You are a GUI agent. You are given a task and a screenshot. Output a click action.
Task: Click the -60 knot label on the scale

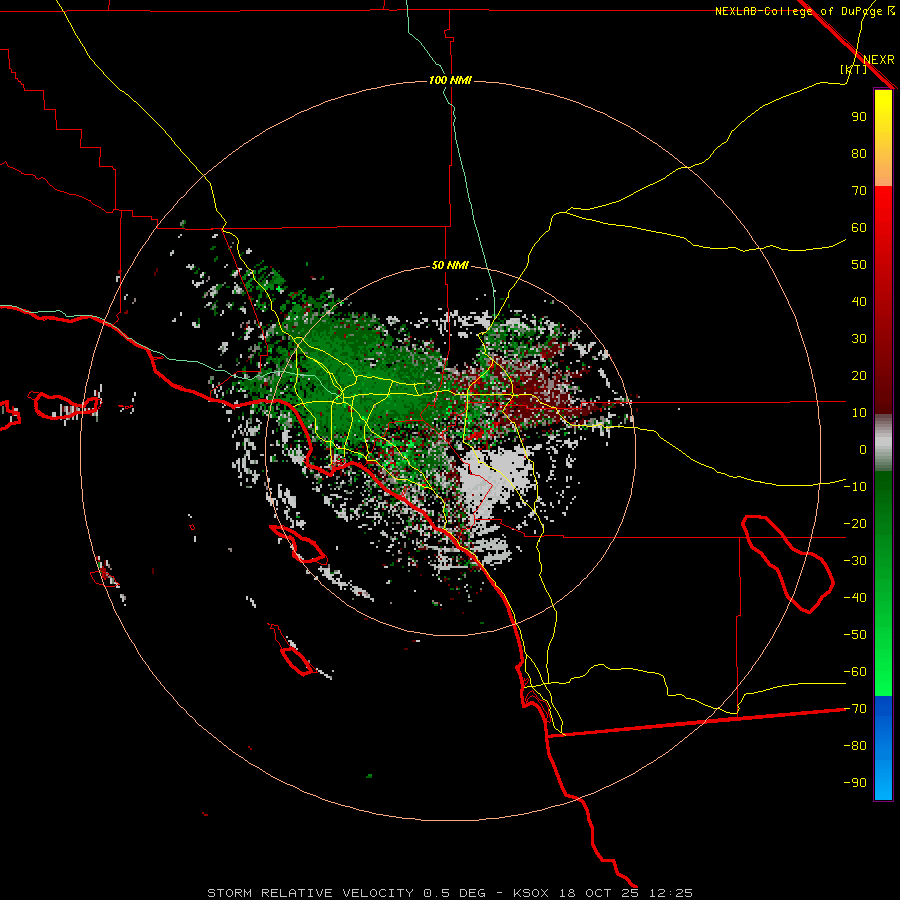click(855, 672)
